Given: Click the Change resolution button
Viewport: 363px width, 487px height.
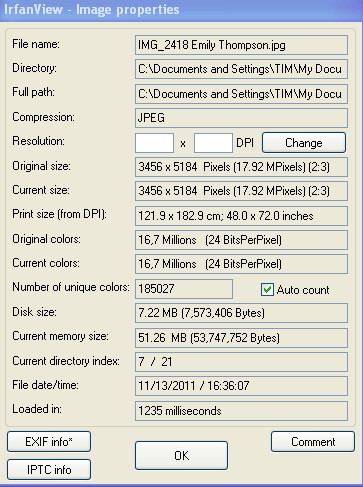Looking at the screenshot, I should pos(304,143).
